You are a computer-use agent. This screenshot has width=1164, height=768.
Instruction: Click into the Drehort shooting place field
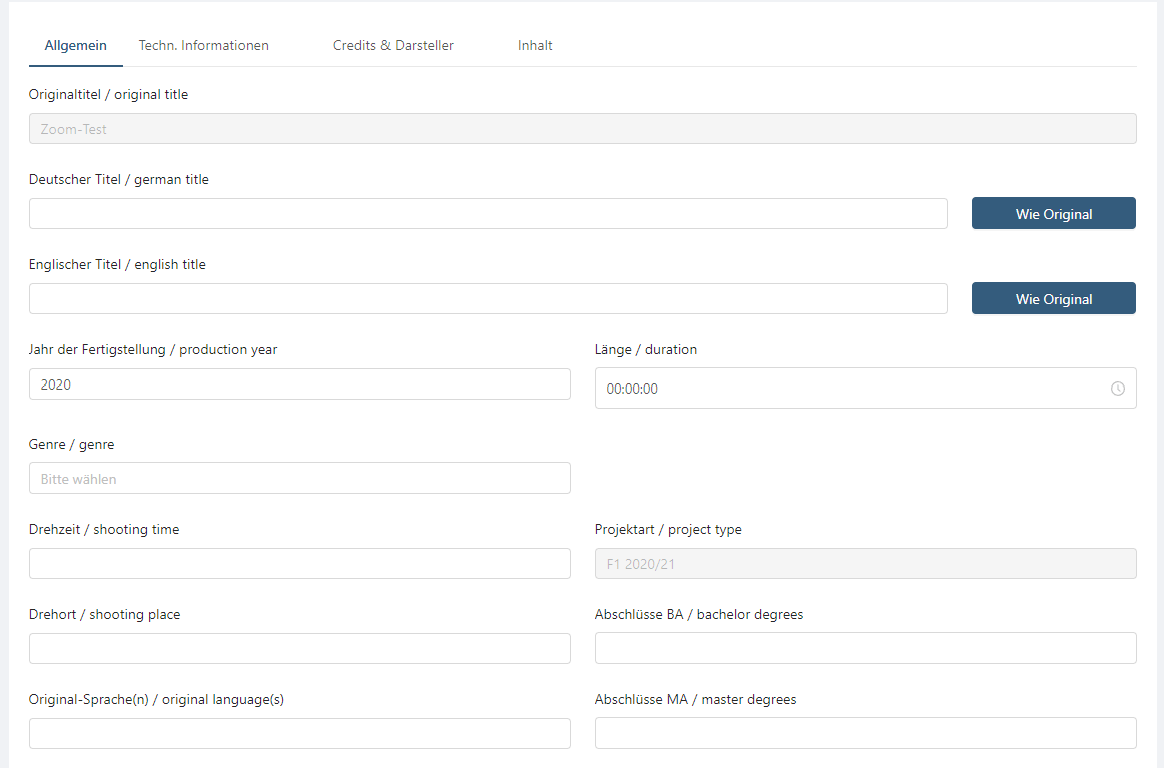(299, 648)
